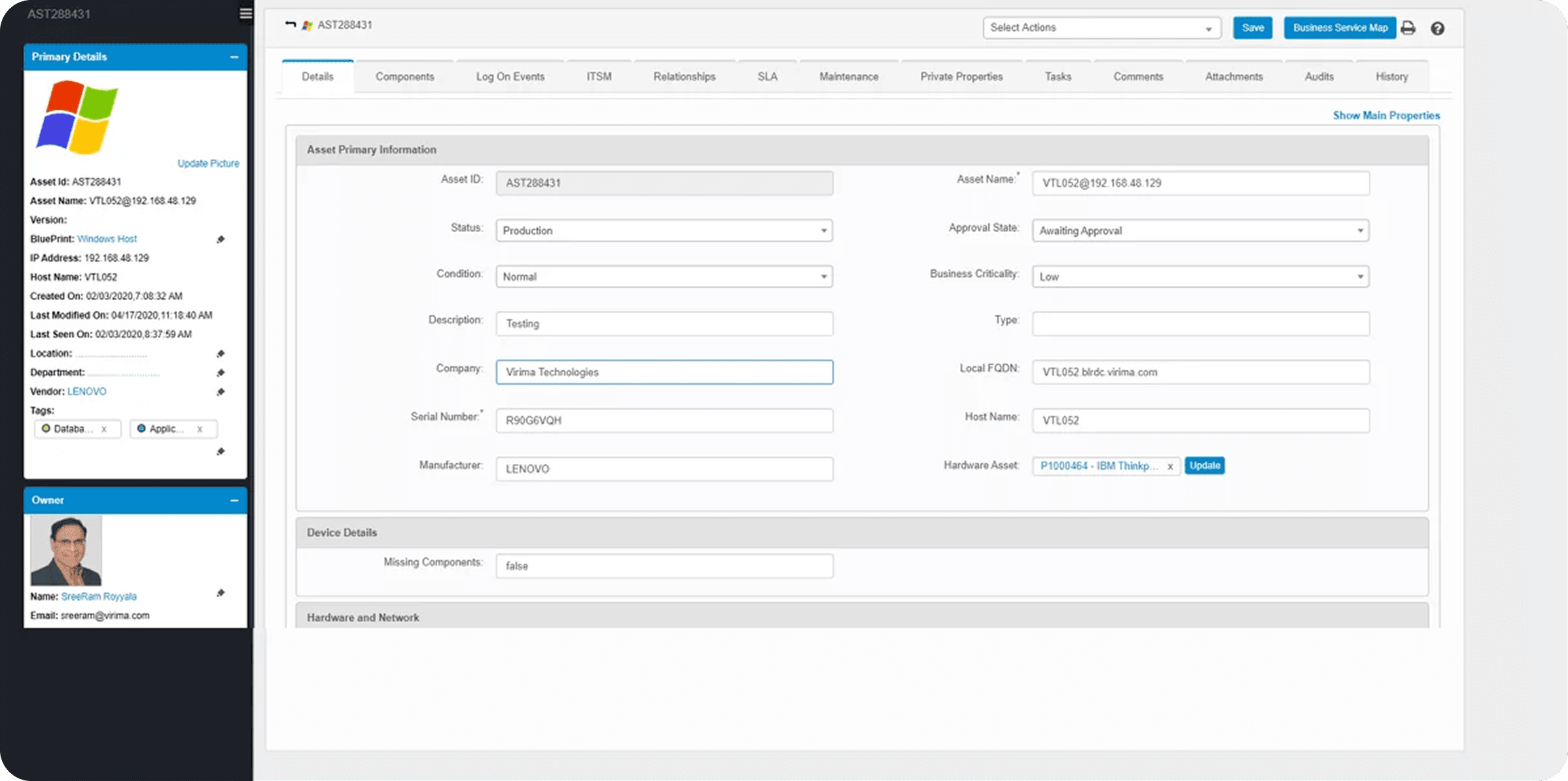Collapse the Primary Details panel
The image size is (1568, 781).
click(x=234, y=57)
